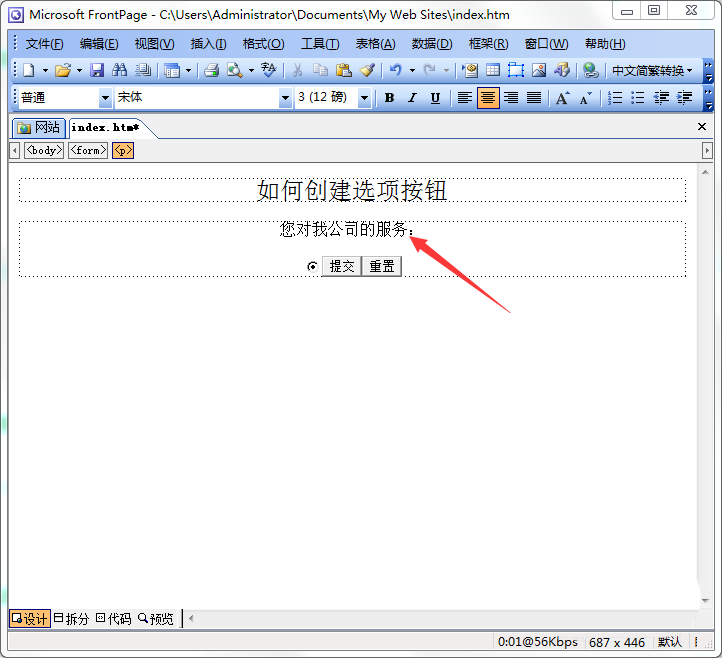Toggle Center alignment
722x658 pixels.
pos(488,98)
